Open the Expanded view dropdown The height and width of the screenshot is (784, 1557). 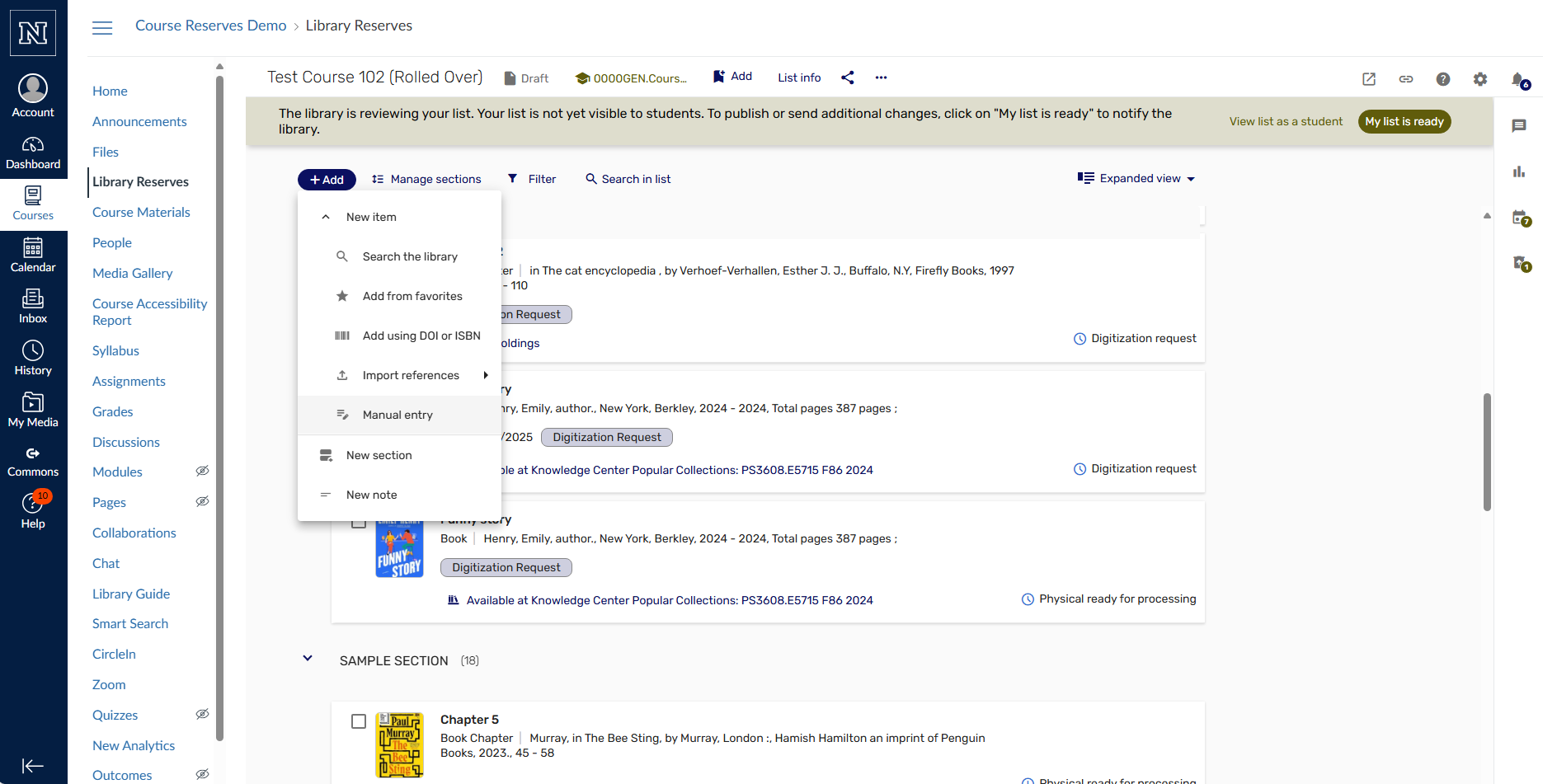(x=1136, y=179)
